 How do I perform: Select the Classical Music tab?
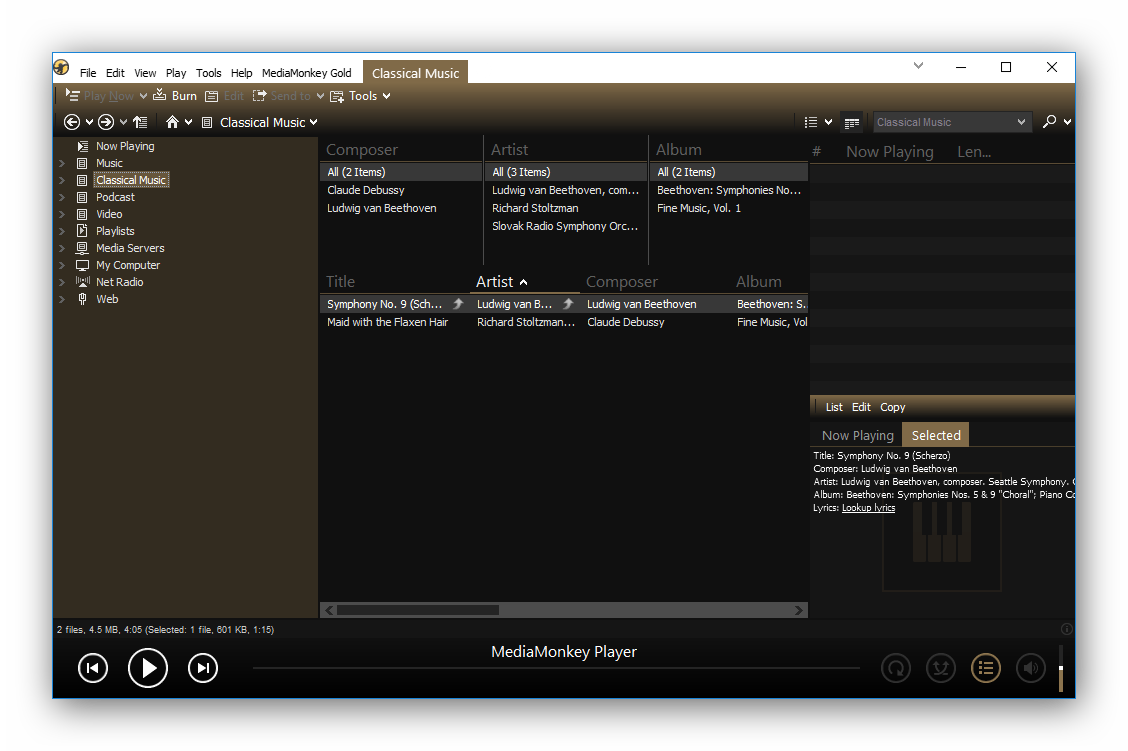pyautogui.click(x=415, y=73)
